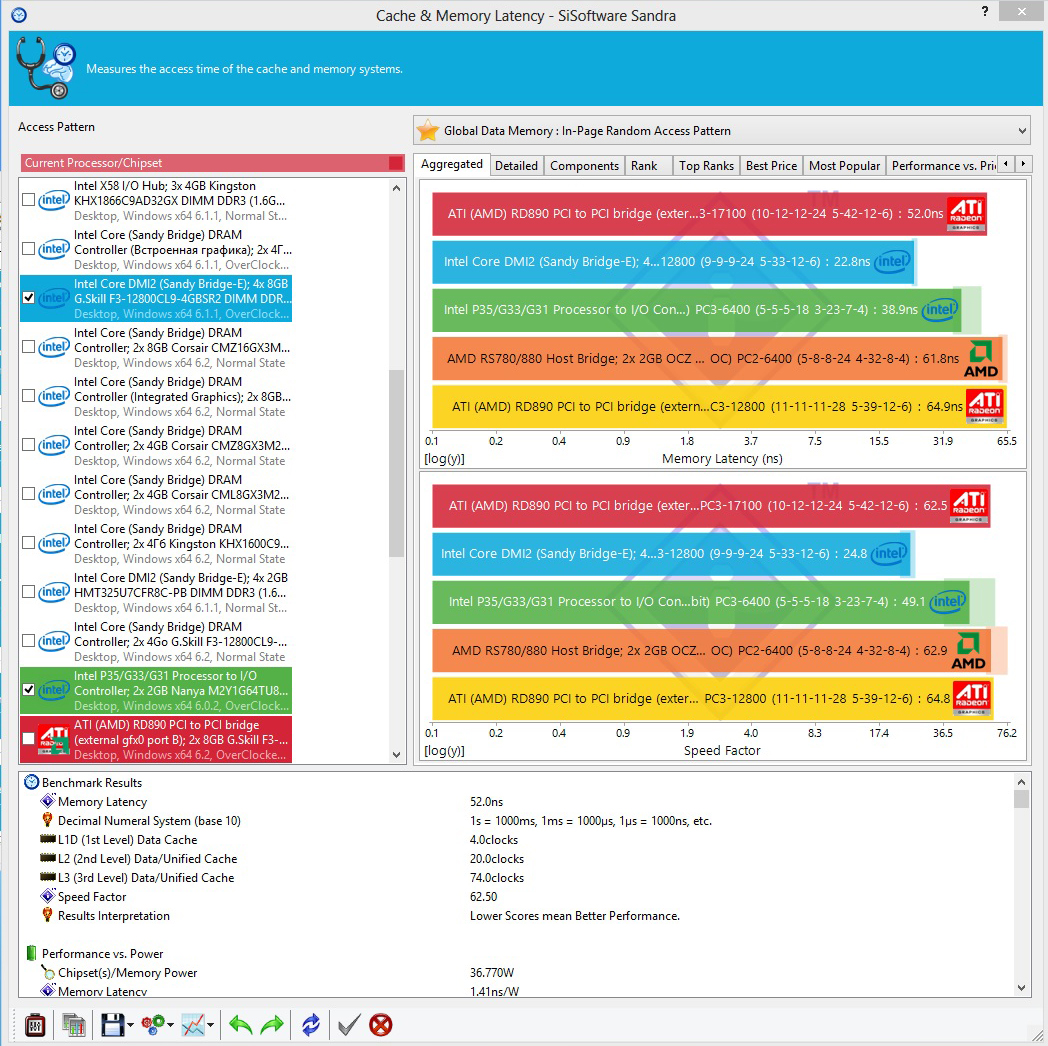Click the grey checkmark OK icon
This screenshot has height=1046, width=1048.
[349, 1025]
